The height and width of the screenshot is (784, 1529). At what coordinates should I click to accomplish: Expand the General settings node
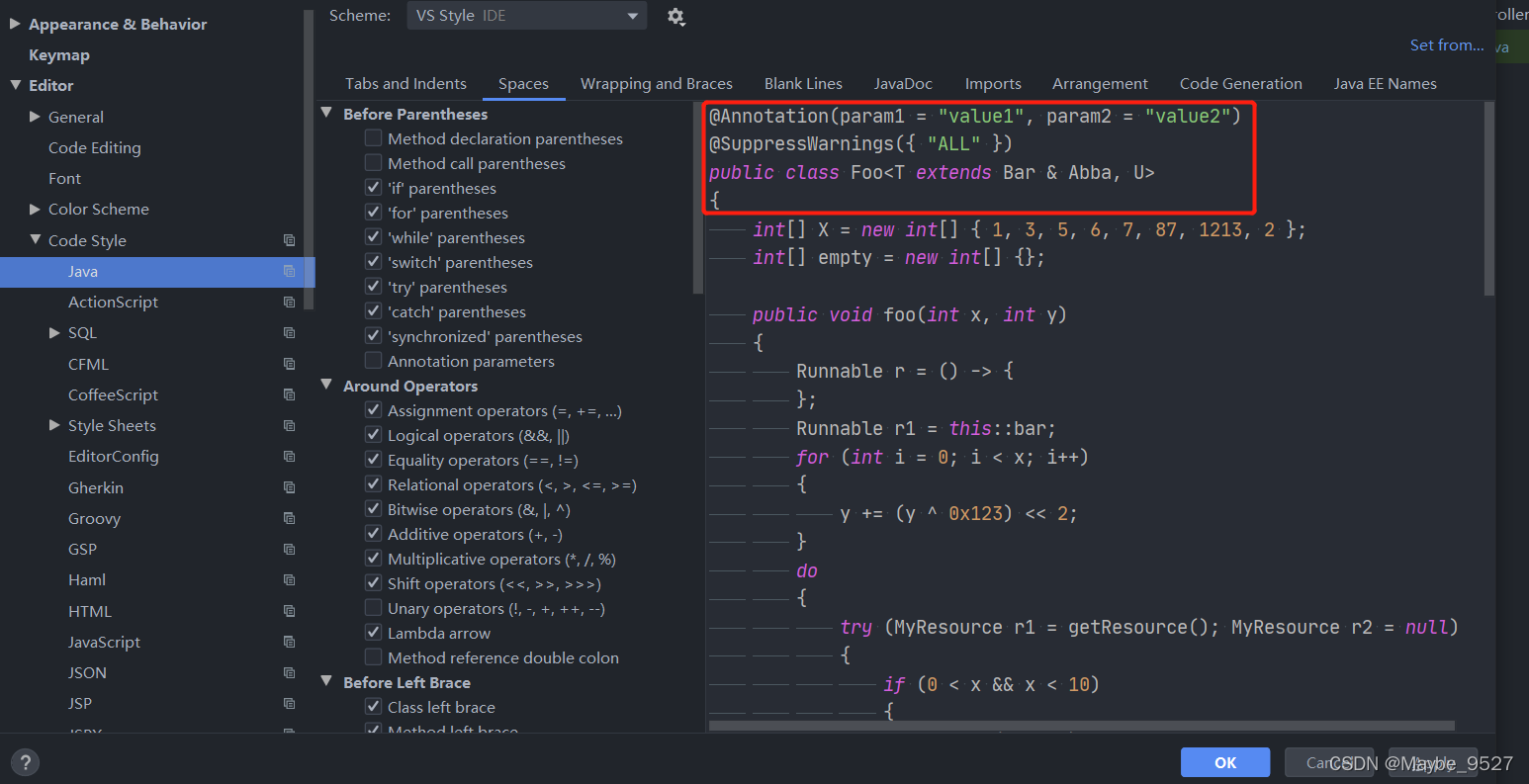(x=36, y=117)
